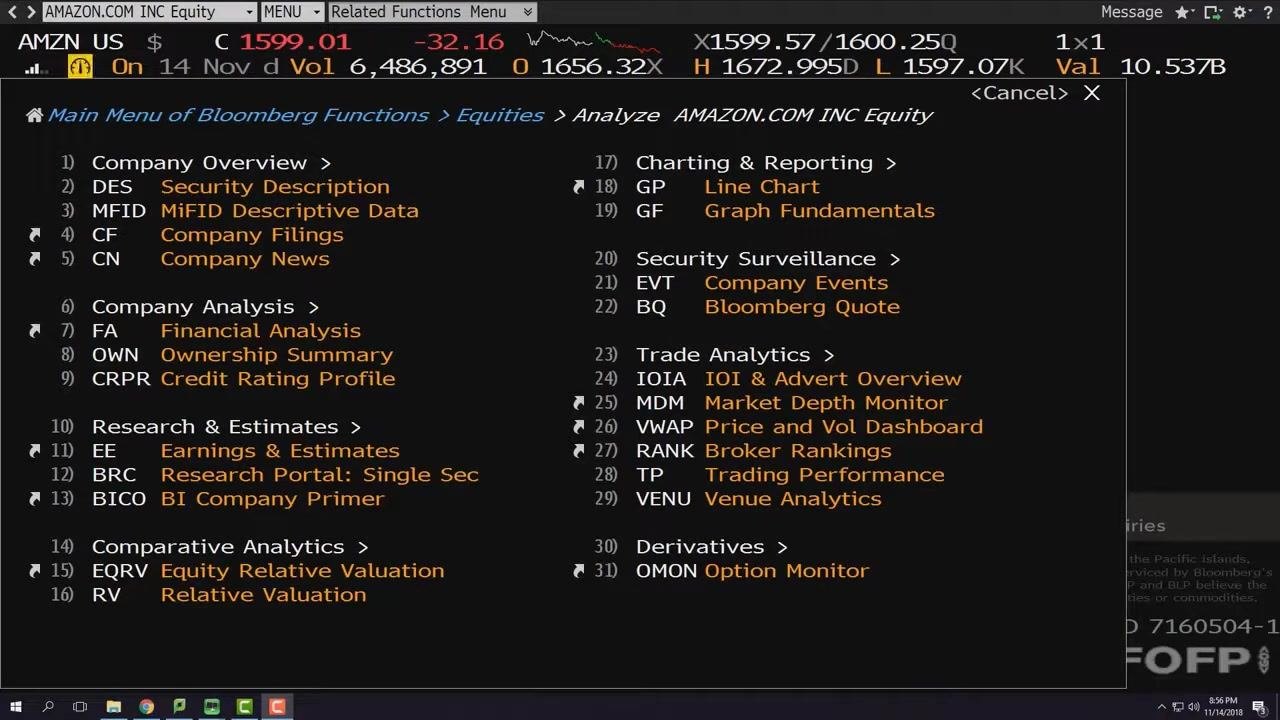Click the intraday price sparkline chart
This screenshot has width=1280, height=720.
coord(593,42)
